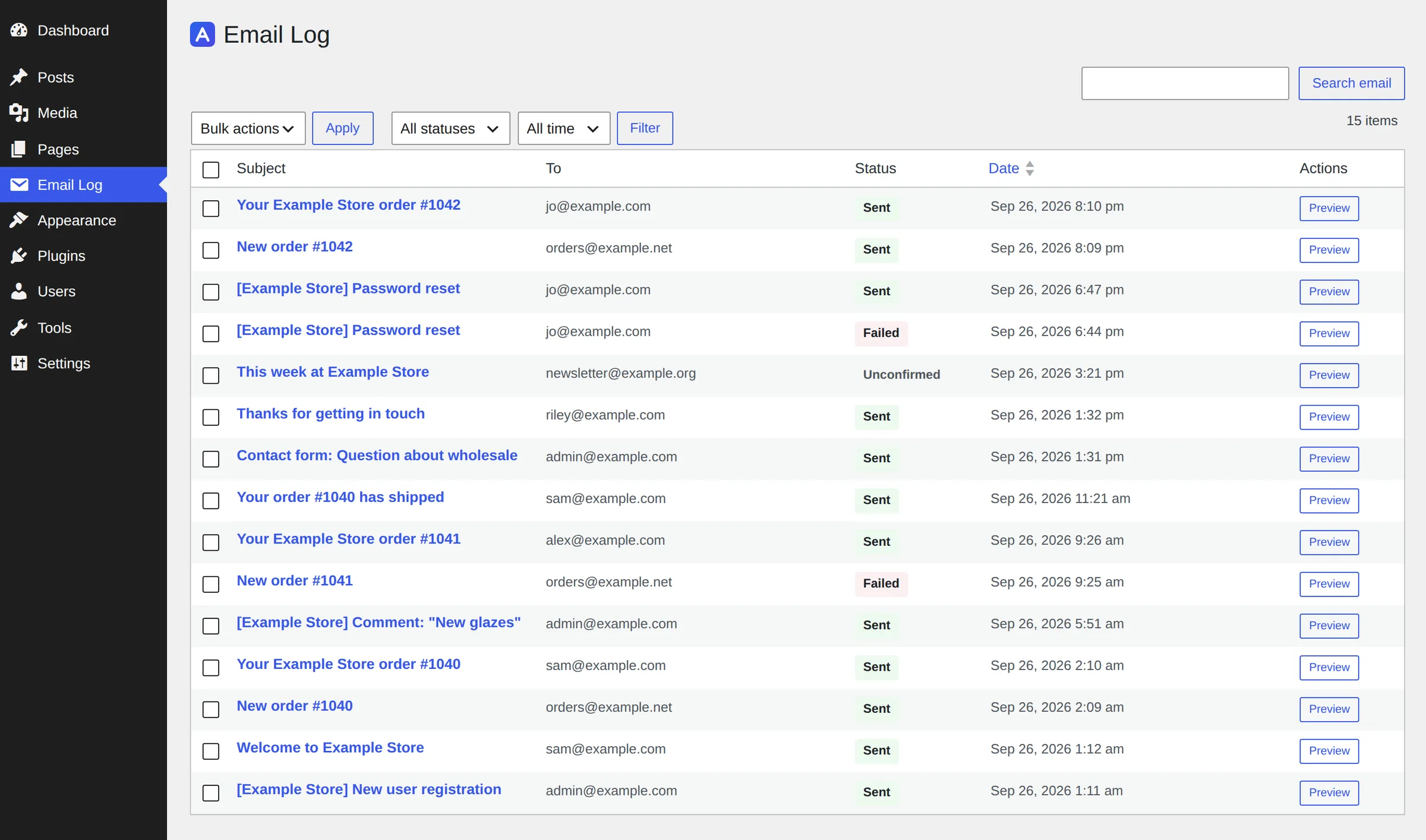Click the Users person icon
1426x840 pixels.
[x=19, y=292]
